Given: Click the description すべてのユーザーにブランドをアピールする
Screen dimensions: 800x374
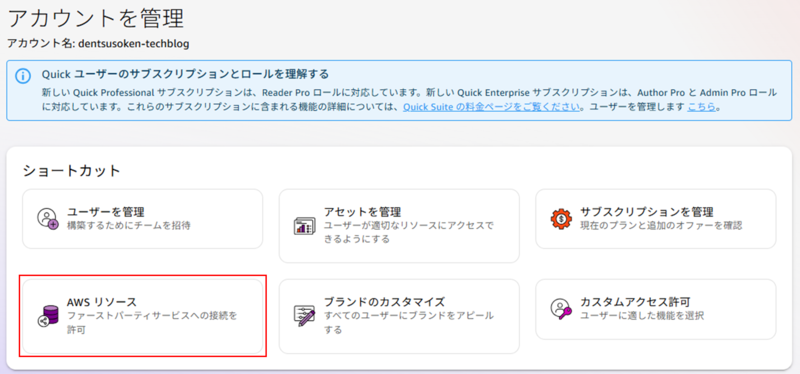Looking at the screenshot, I should pyautogui.click(x=409, y=323).
